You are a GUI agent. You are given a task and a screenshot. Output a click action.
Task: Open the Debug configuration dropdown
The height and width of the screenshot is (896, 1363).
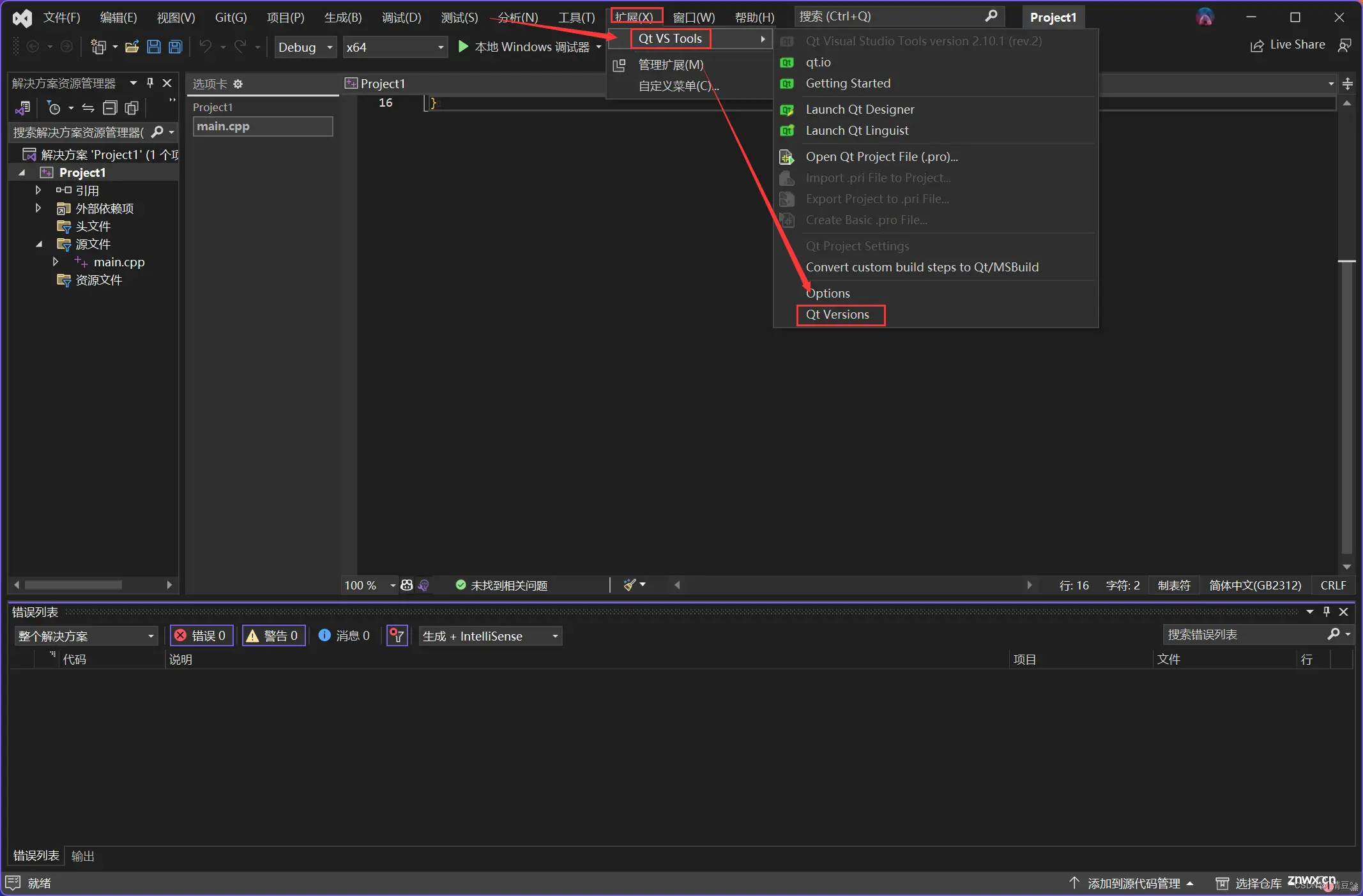[305, 47]
